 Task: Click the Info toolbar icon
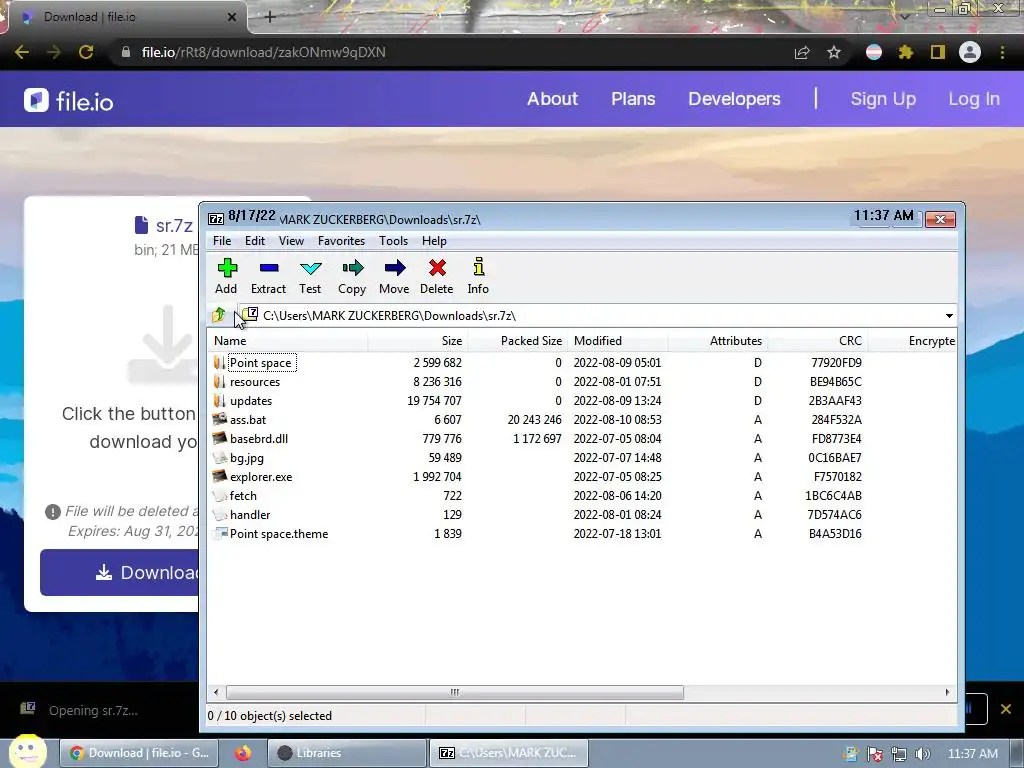[x=478, y=276]
